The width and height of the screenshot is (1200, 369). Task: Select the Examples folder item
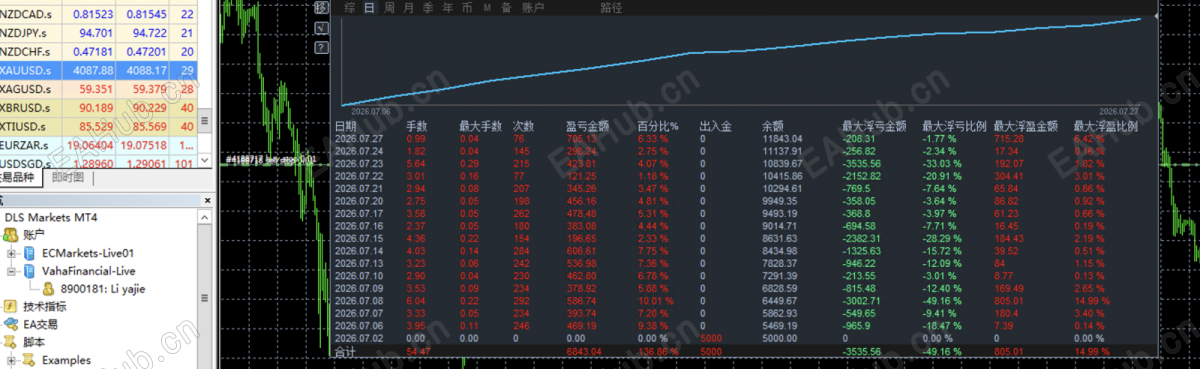coord(66,360)
